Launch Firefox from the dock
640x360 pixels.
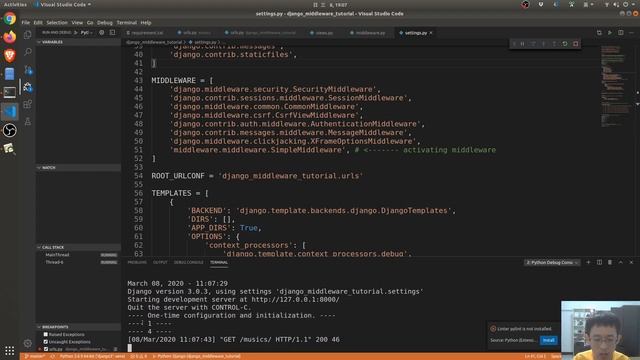[9, 37]
